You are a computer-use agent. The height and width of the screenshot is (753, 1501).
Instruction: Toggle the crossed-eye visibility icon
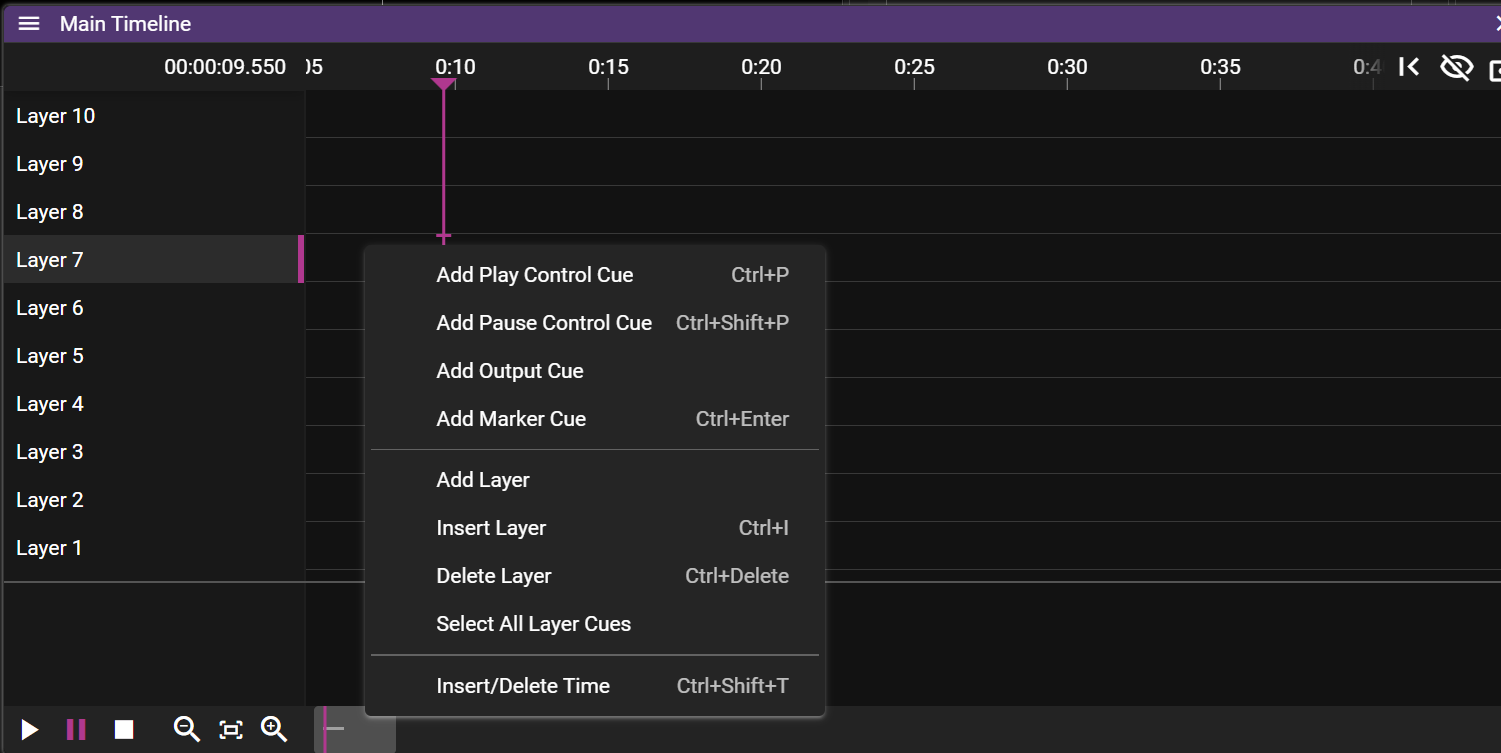tap(1456, 67)
